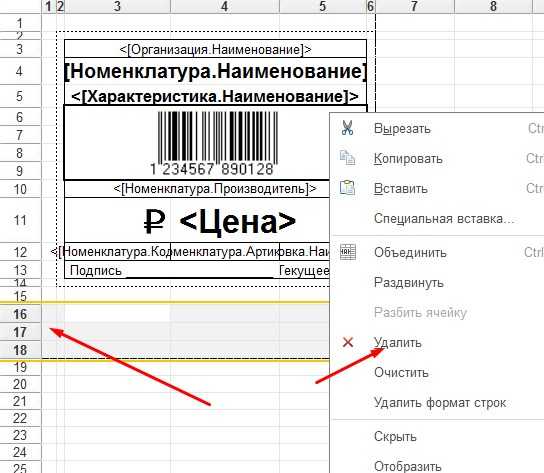This screenshot has width=544, height=473.
Task: Click Очистить in the context menu
Action: [401, 373]
